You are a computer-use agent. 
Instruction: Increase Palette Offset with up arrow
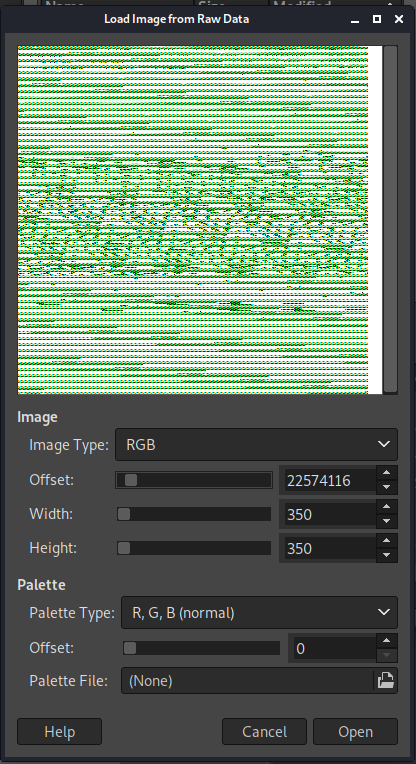pos(387,641)
